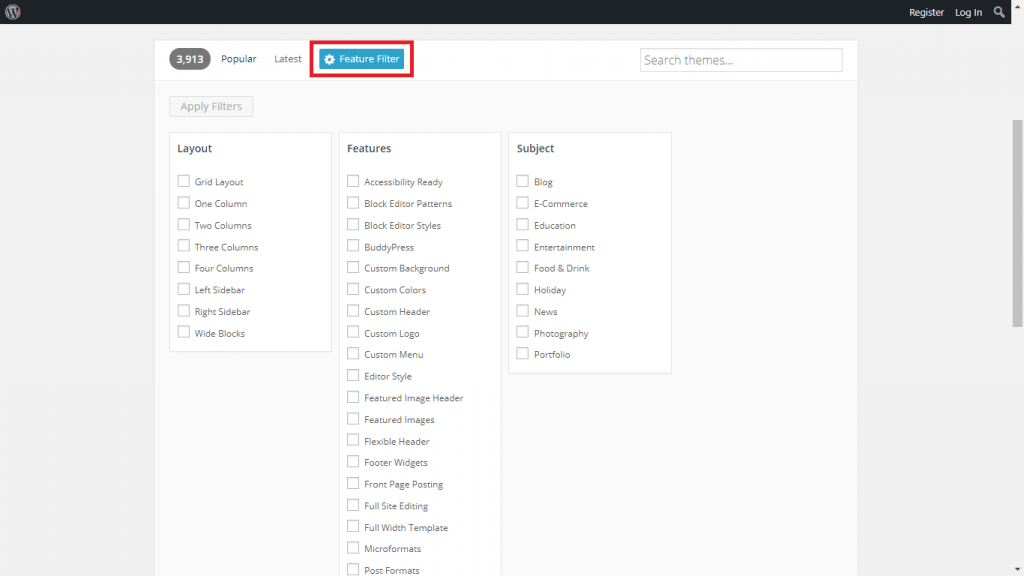Viewport: 1024px width, 576px height.
Task: Click the page scrollbar down arrow
Action: [x=1016, y=570]
